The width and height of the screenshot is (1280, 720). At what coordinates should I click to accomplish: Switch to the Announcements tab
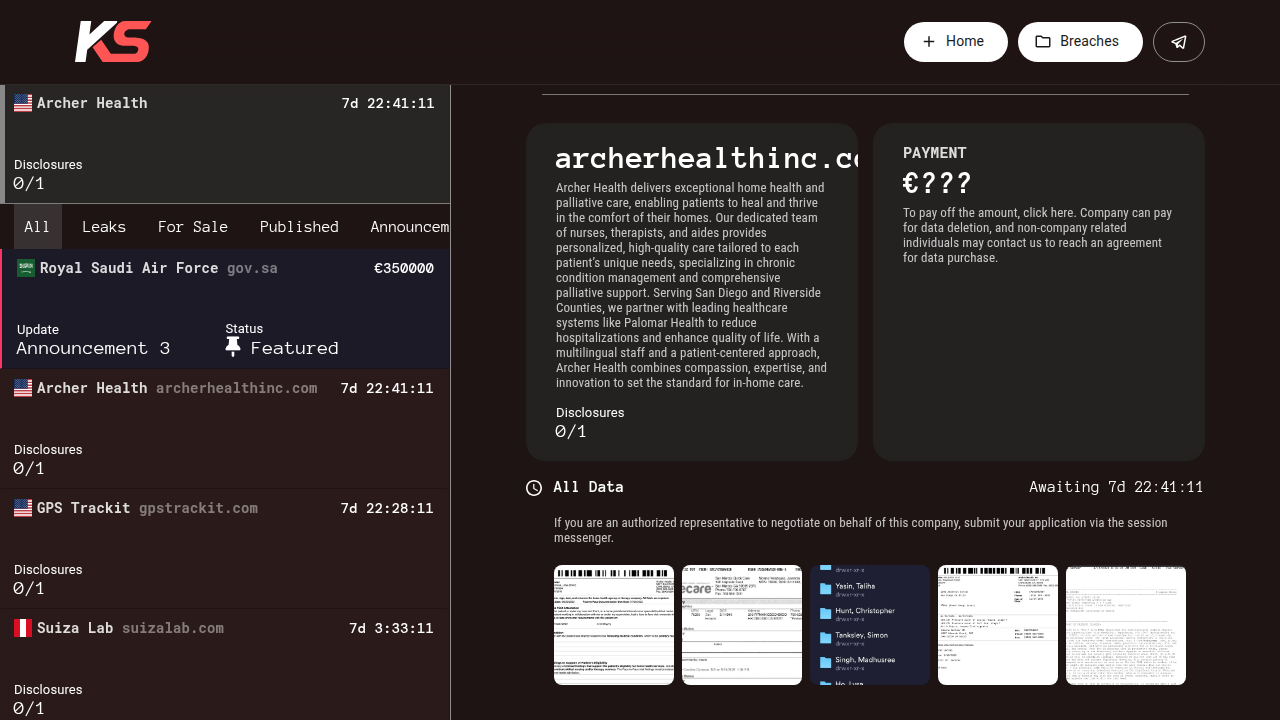[x=409, y=227]
